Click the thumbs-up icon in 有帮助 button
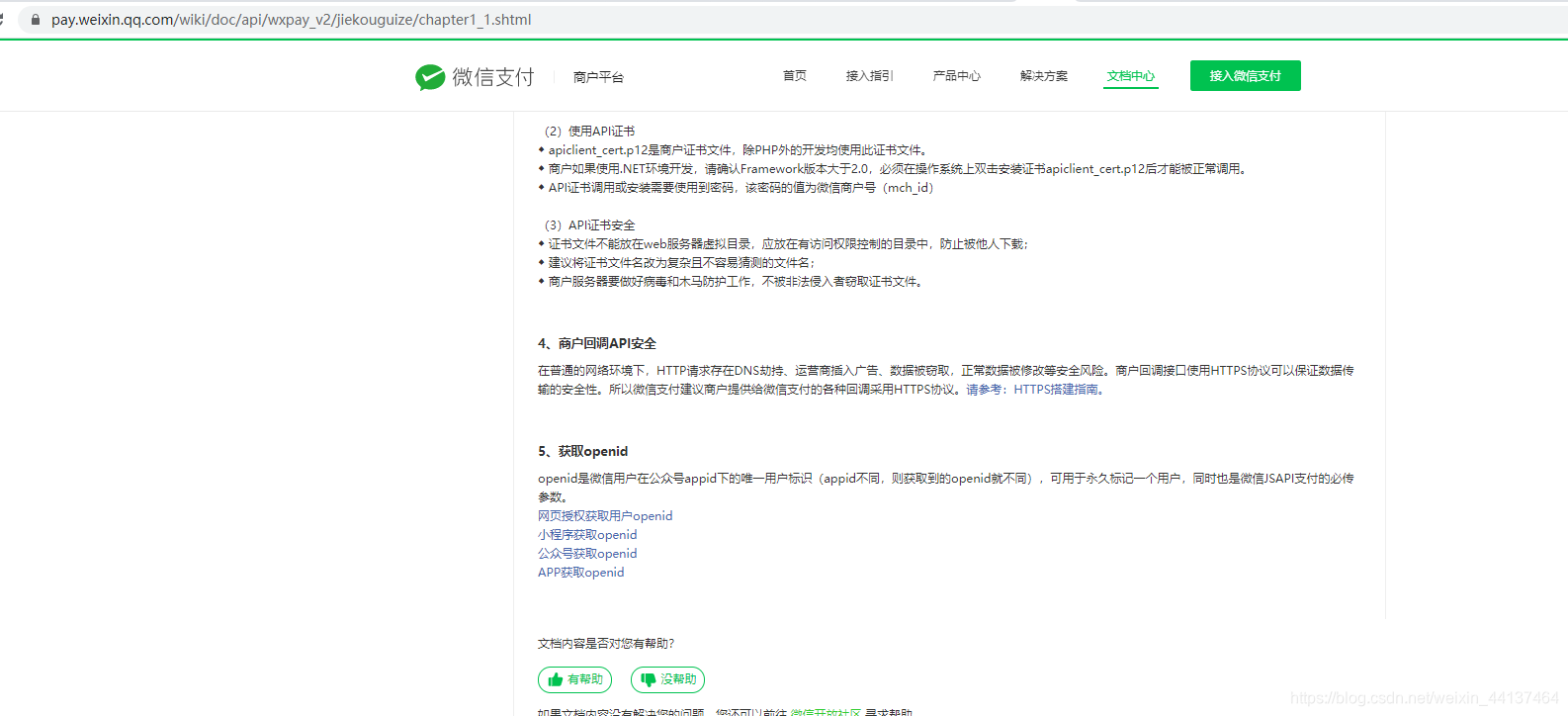Image resolution: width=1568 pixels, height=716 pixels. (x=556, y=679)
